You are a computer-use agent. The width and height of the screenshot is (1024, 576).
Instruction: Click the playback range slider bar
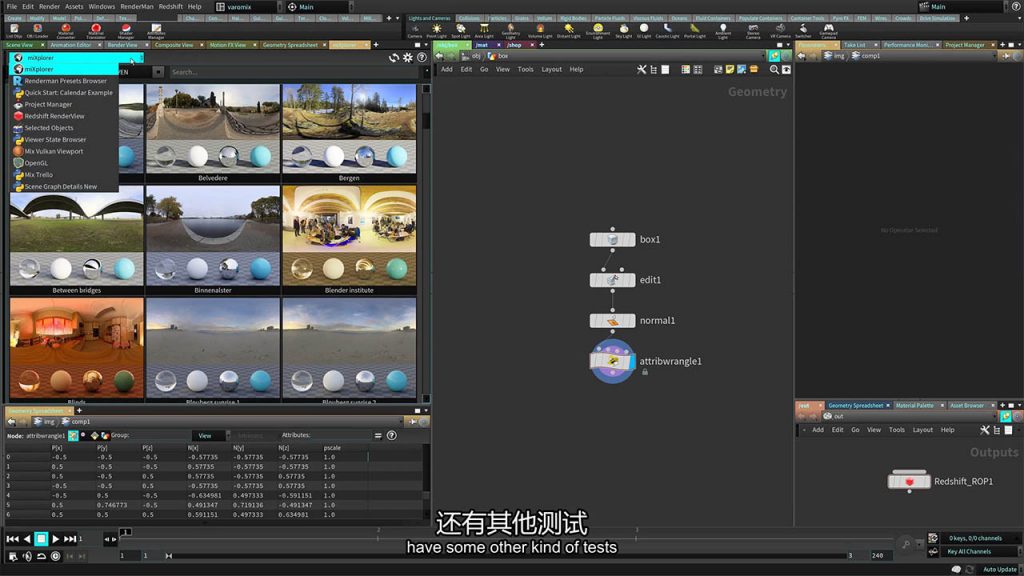coord(509,556)
